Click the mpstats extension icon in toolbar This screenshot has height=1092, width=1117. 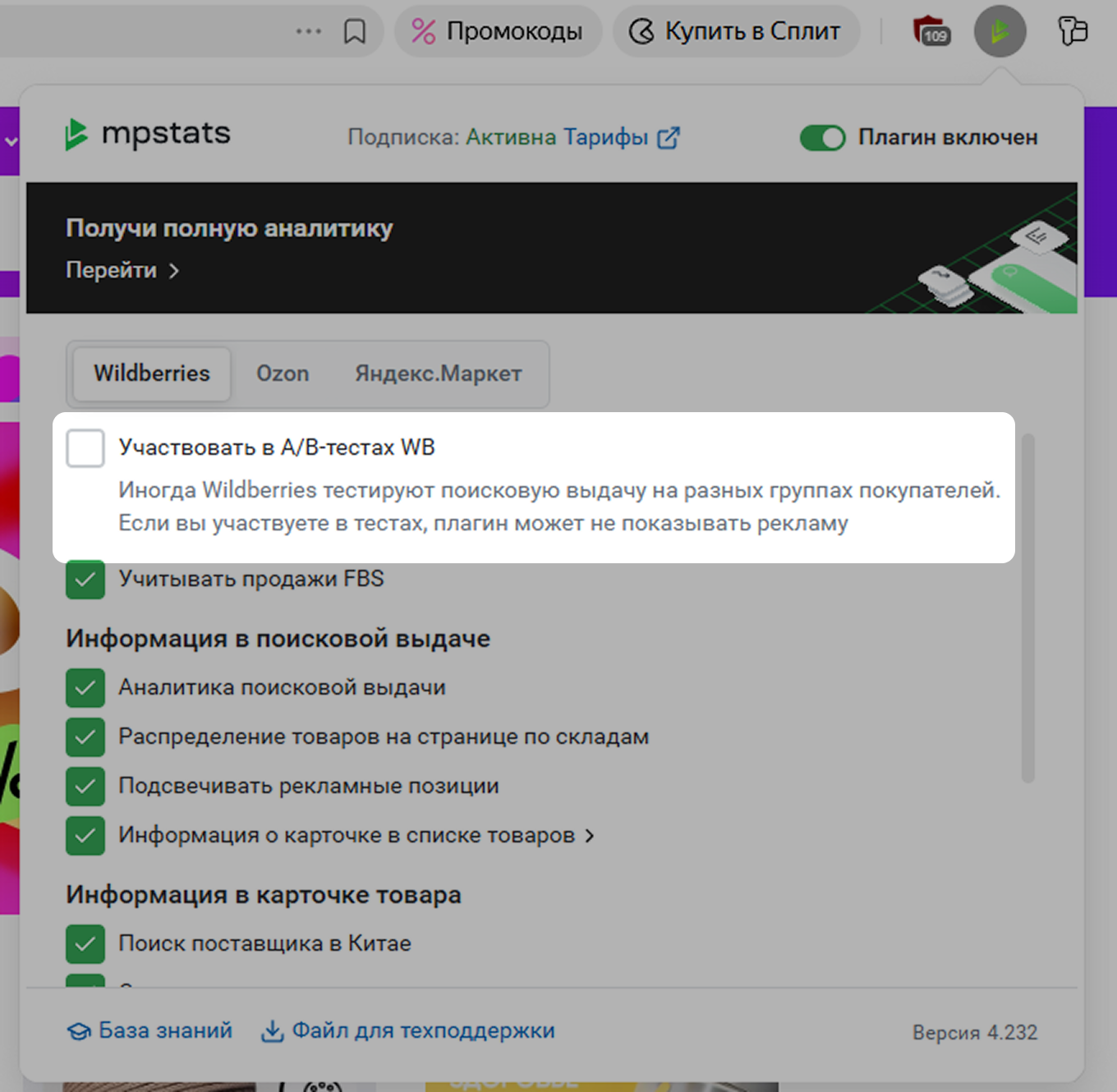(x=1000, y=32)
